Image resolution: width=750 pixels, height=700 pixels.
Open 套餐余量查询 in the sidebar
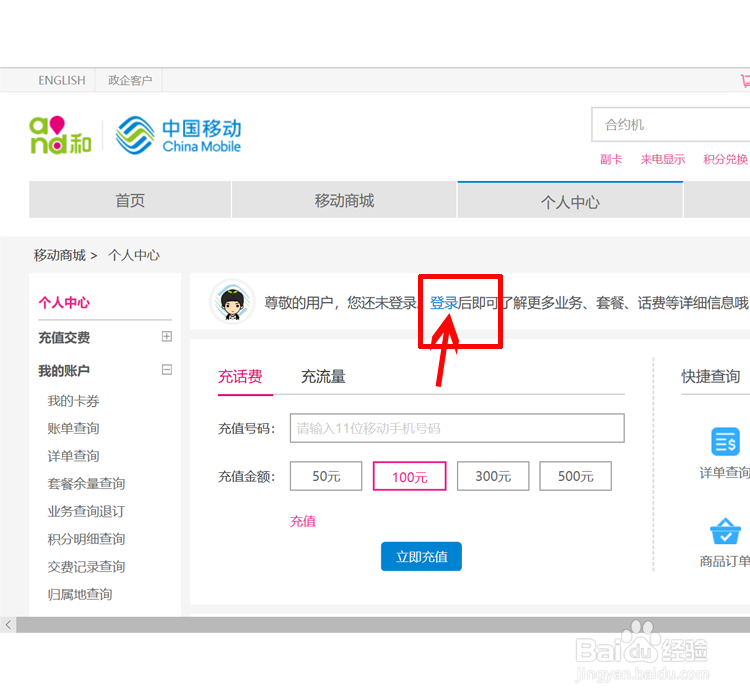(86, 484)
